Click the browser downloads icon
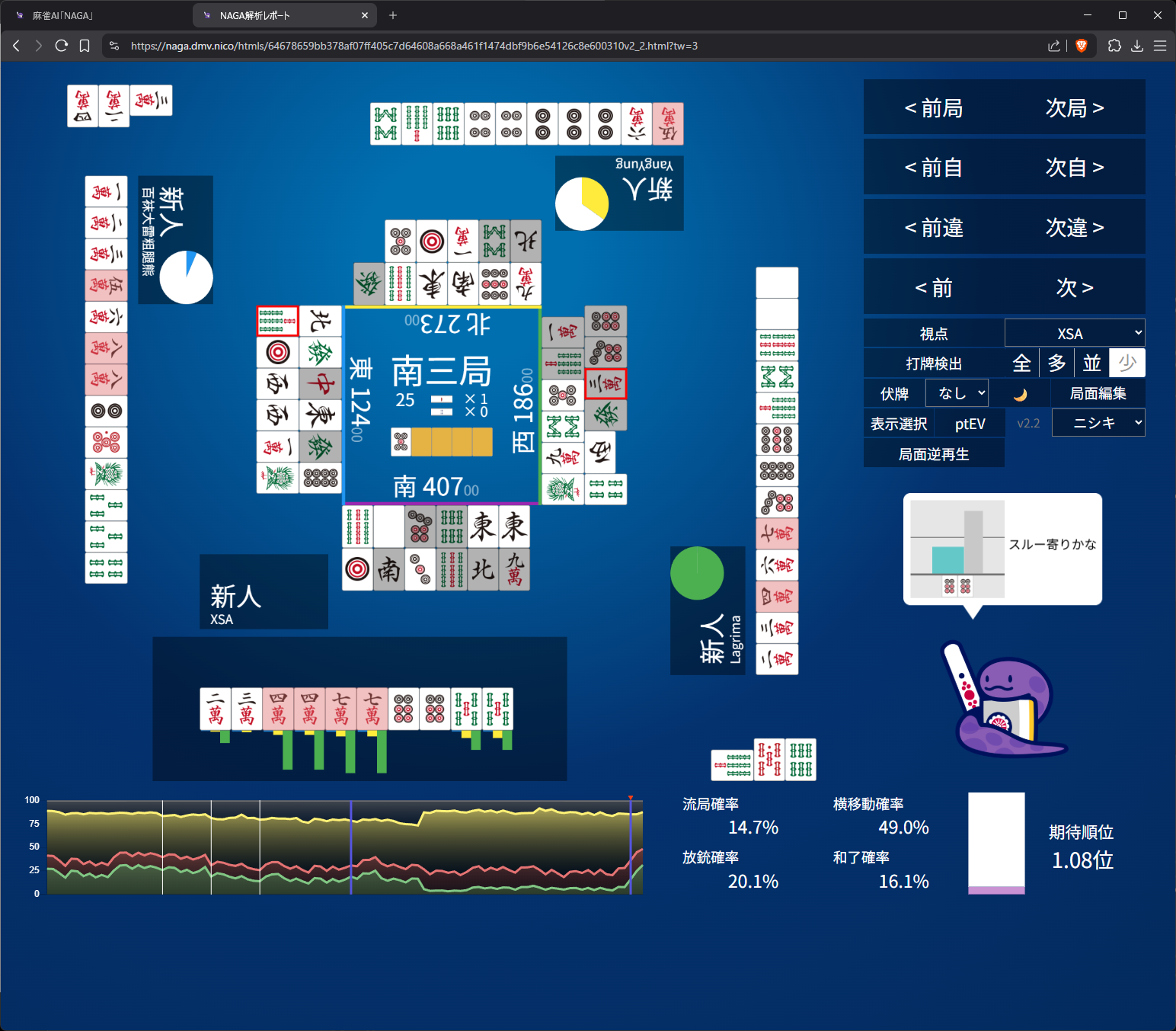This screenshot has height=1031, width=1176. pos(1137,46)
